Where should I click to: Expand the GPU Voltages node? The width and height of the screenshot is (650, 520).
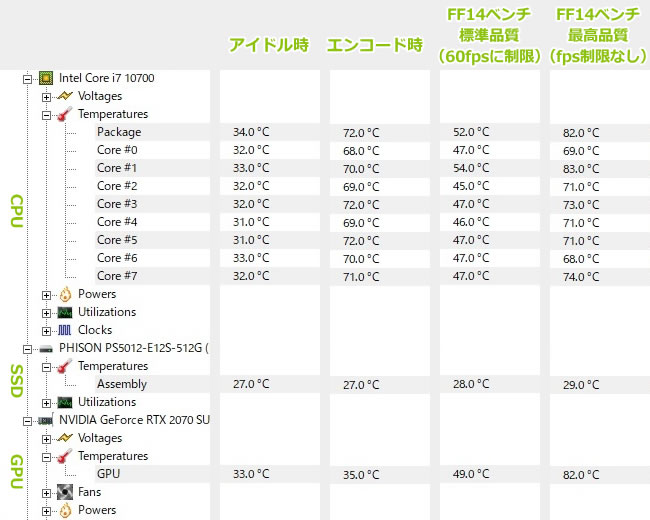(46, 439)
